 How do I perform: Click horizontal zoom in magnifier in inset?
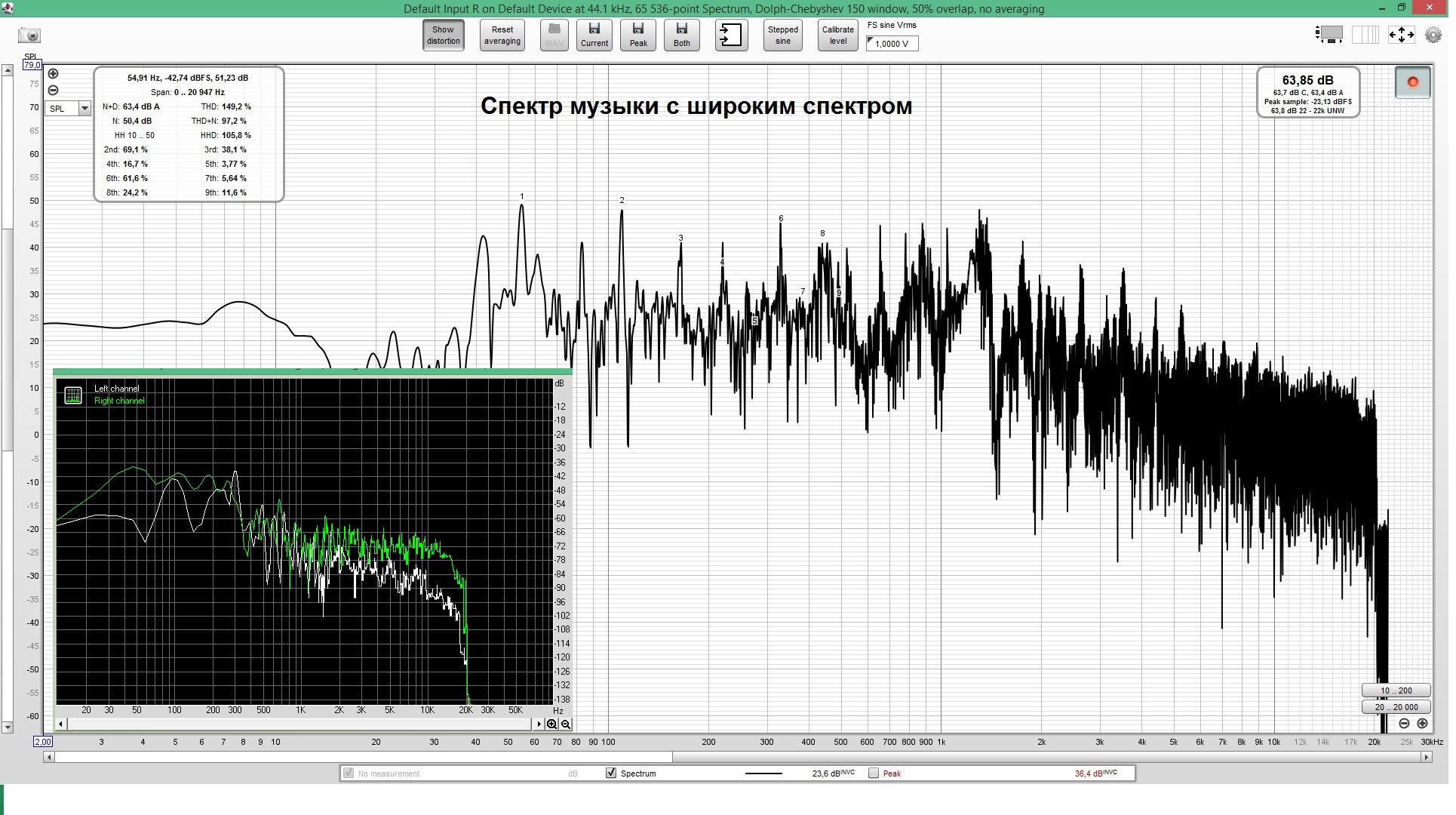pos(551,724)
